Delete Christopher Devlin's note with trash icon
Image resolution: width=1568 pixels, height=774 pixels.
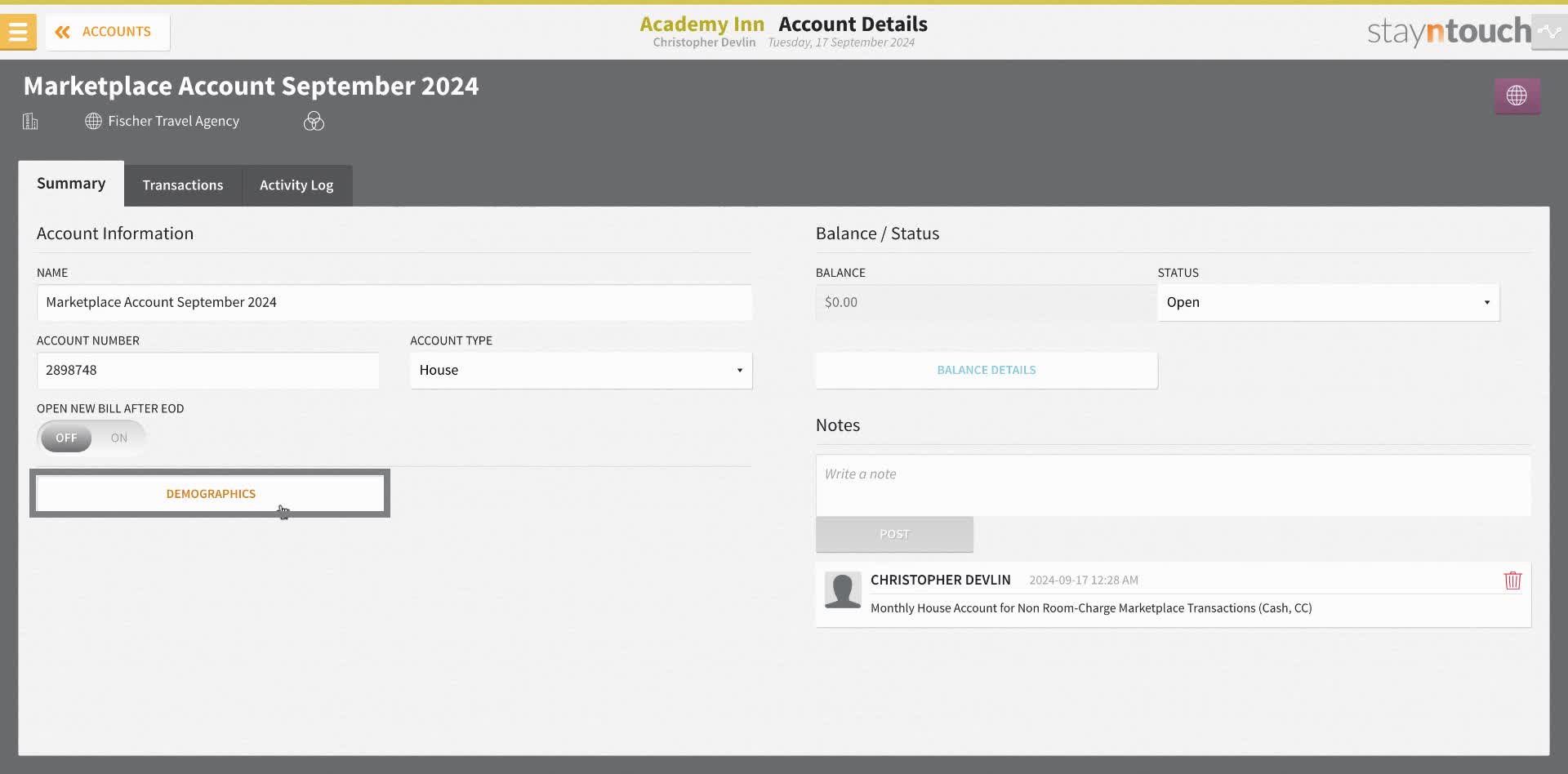pos(1512,580)
